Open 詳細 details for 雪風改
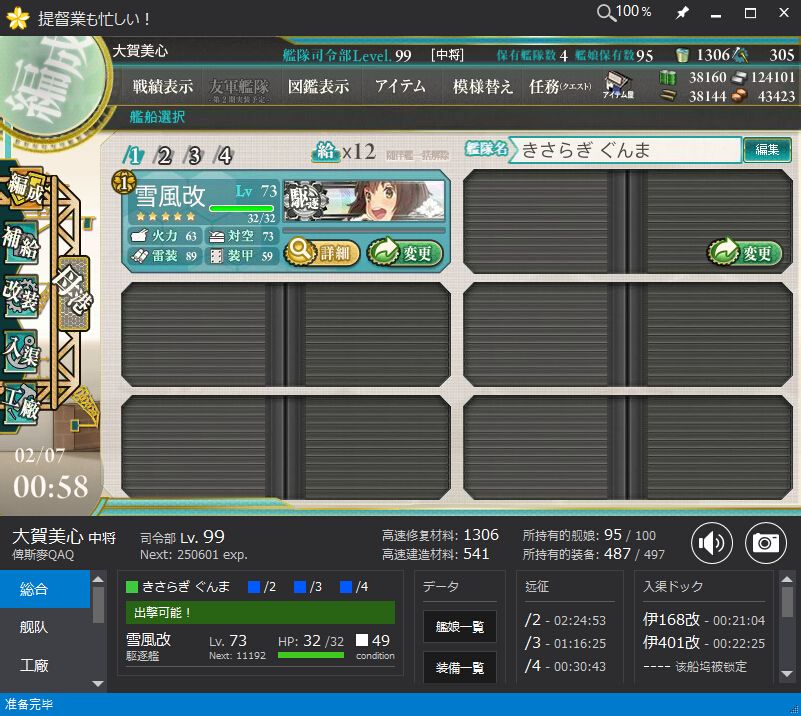The image size is (801, 716). (322, 252)
